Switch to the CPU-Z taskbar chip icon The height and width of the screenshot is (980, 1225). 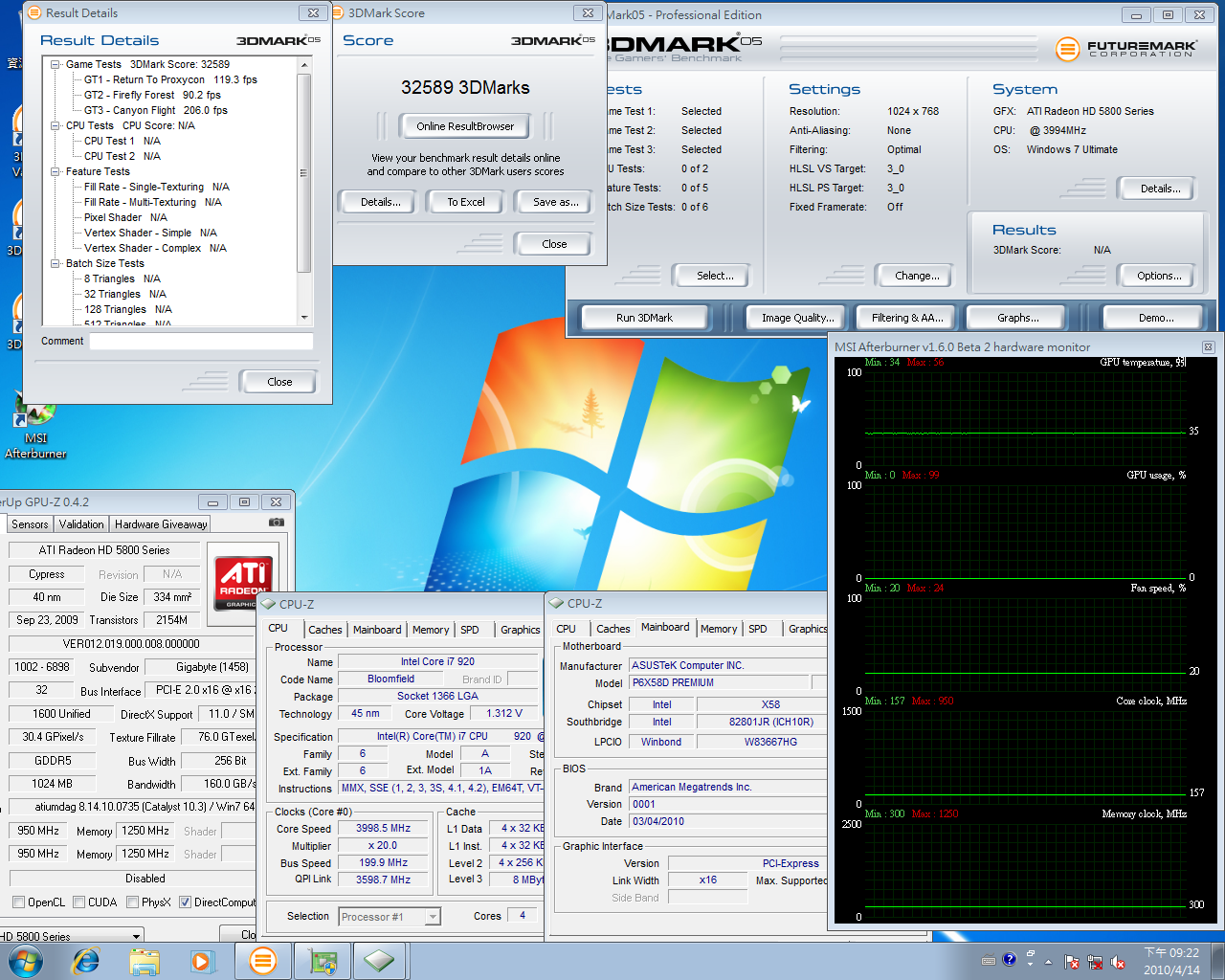pyautogui.click(x=380, y=961)
